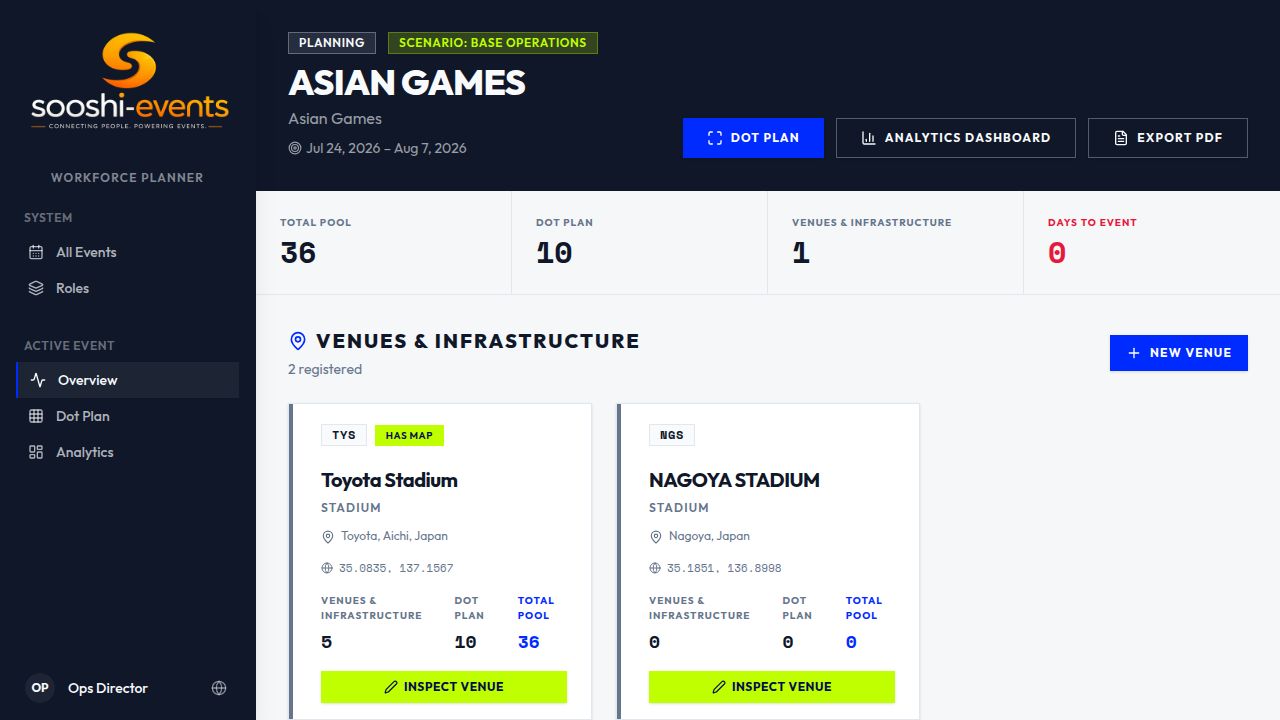Click the sooshi-events logo
This screenshot has height=720, width=1280.
click(130, 81)
